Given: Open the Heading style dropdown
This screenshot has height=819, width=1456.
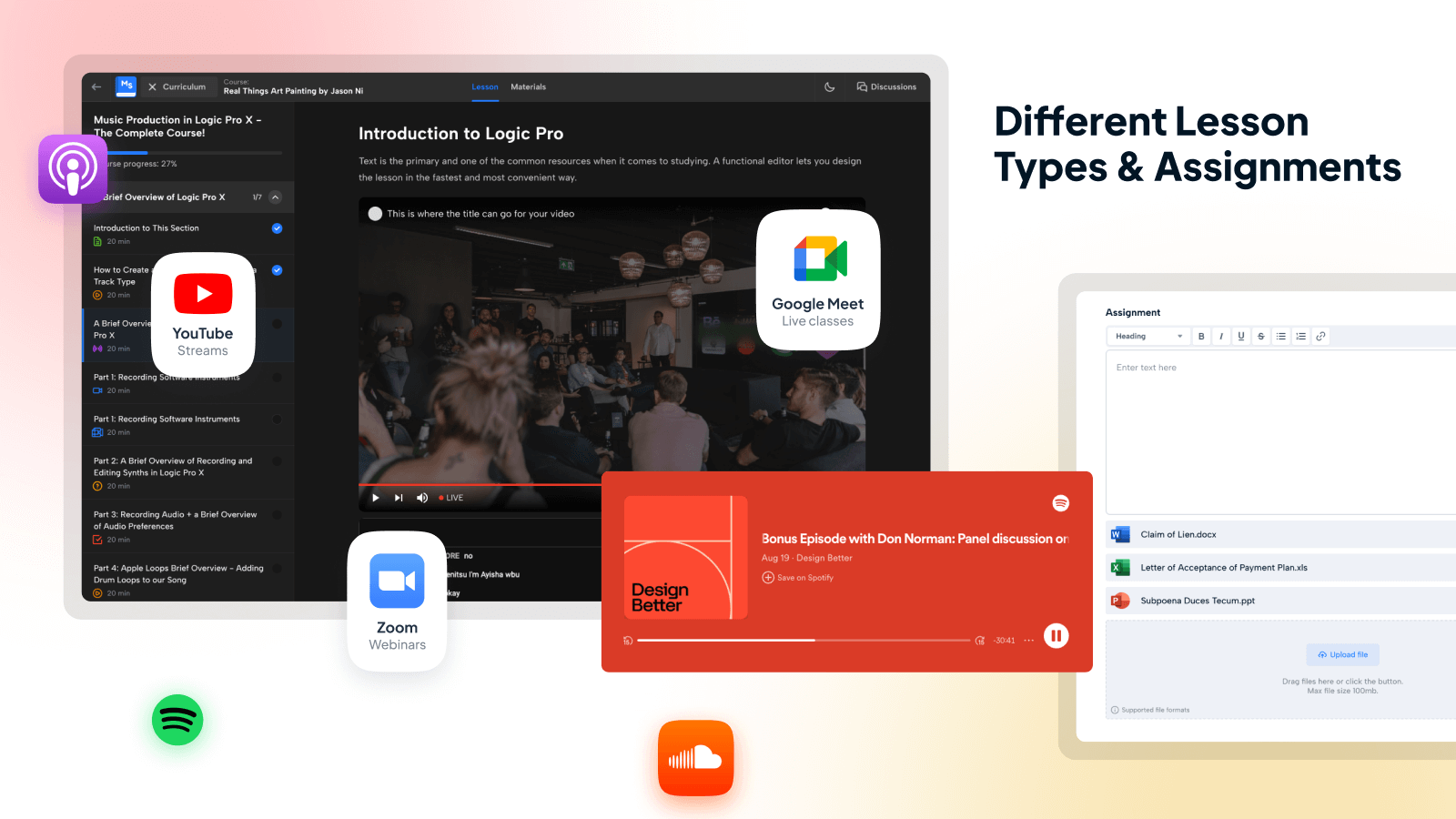Looking at the screenshot, I should [x=1148, y=337].
